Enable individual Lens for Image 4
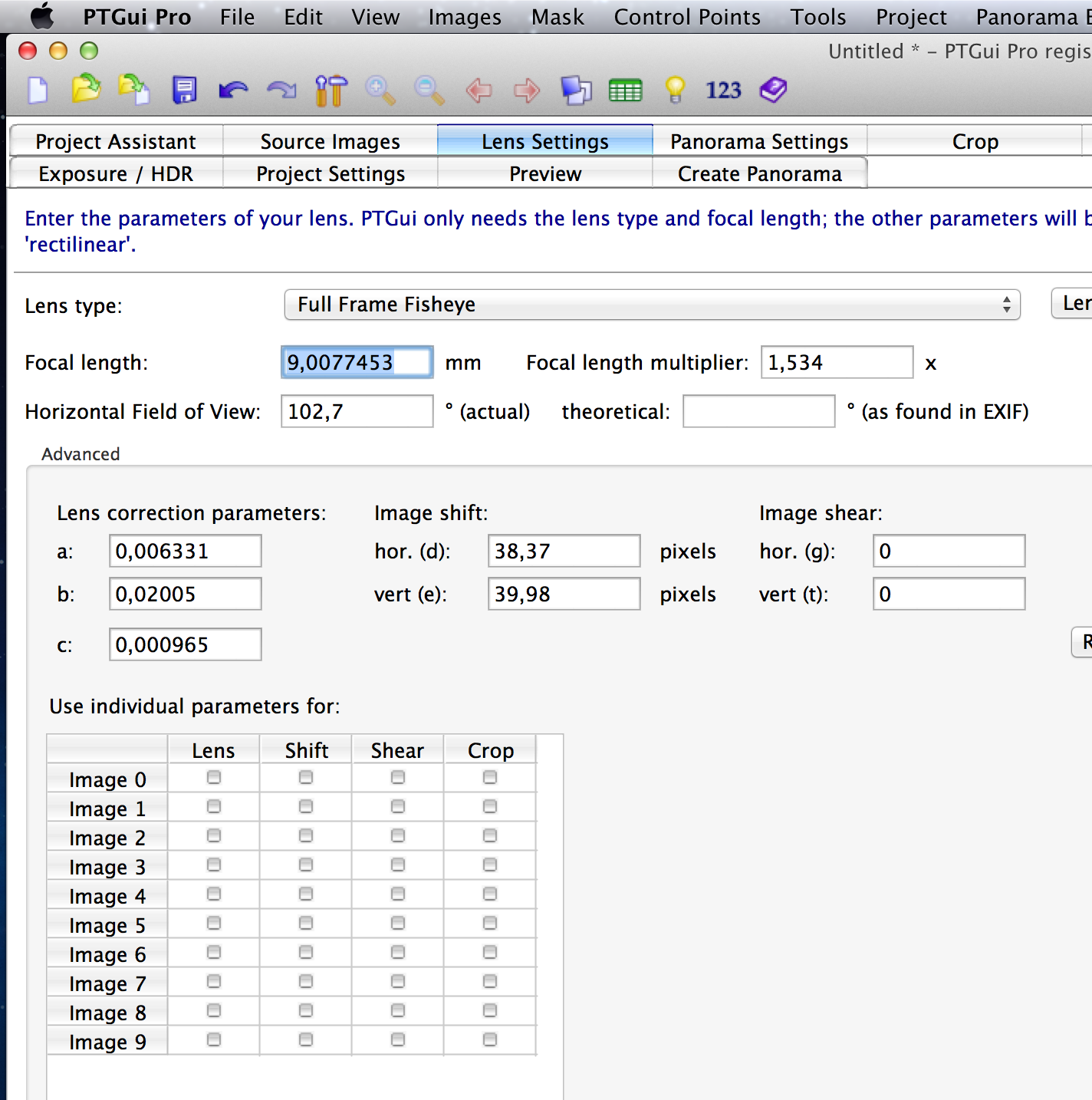 pos(214,894)
